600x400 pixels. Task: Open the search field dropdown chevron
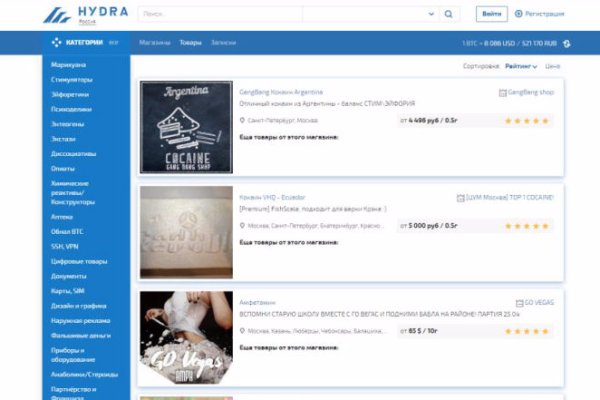(431, 14)
